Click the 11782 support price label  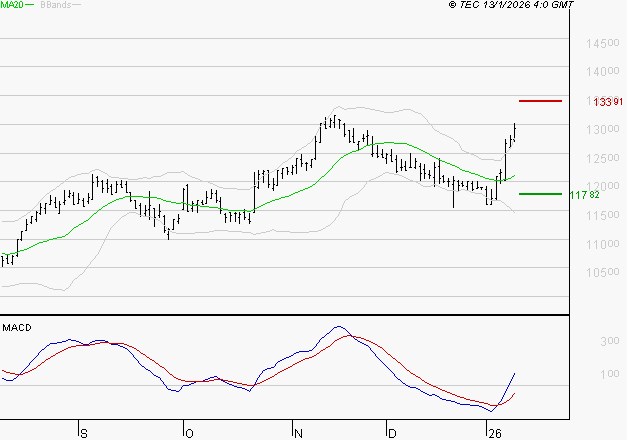[584, 195]
